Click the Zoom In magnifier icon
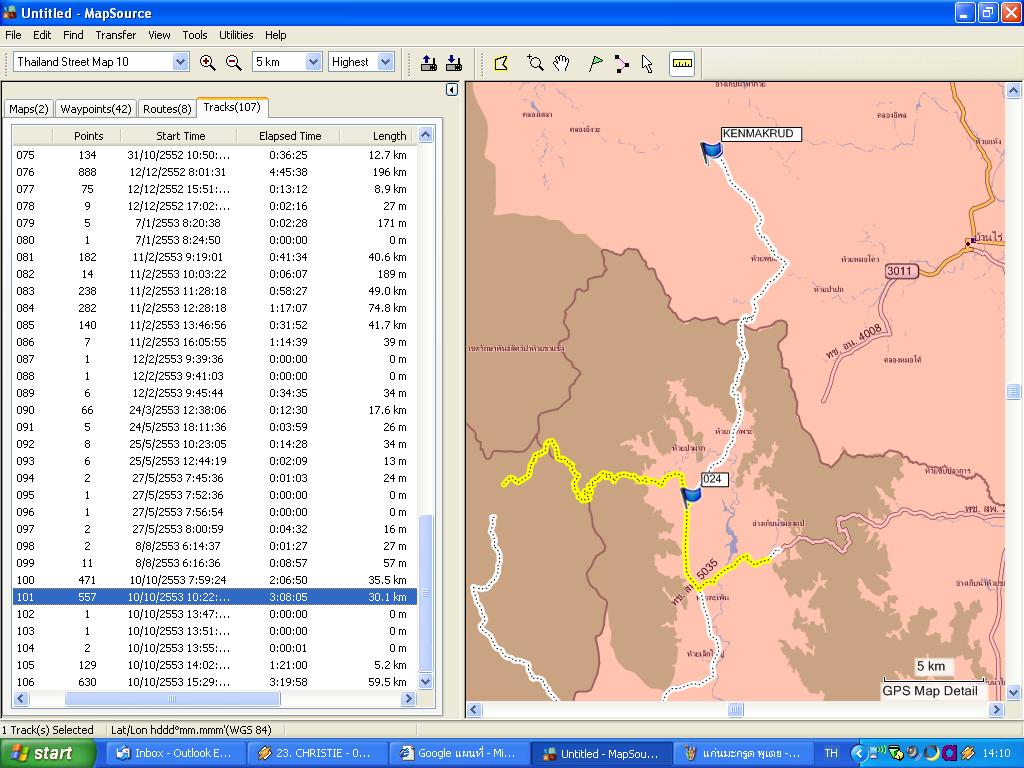 (x=208, y=62)
